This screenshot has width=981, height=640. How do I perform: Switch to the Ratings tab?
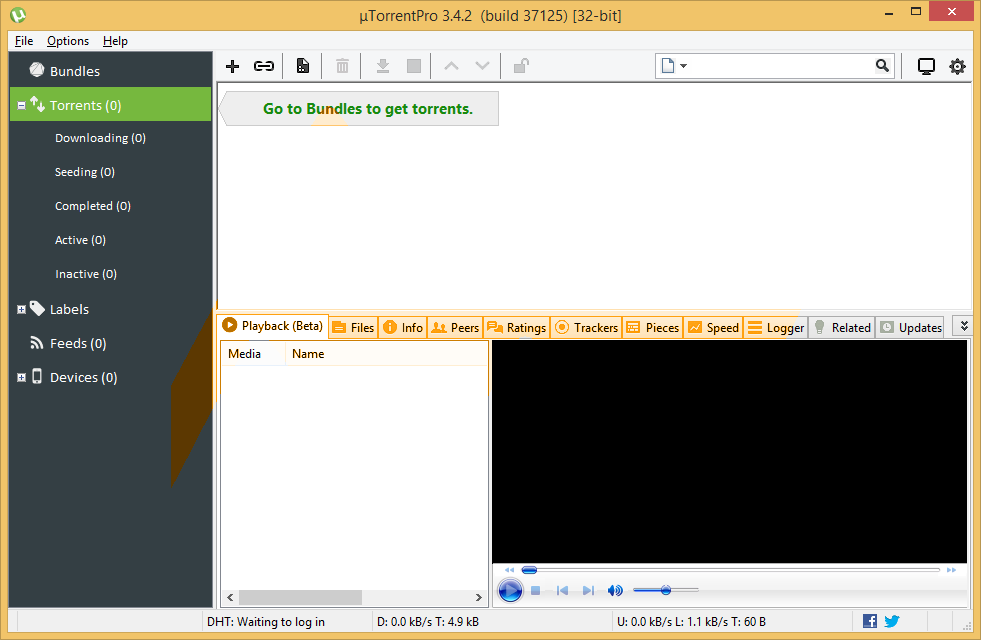click(x=517, y=327)
